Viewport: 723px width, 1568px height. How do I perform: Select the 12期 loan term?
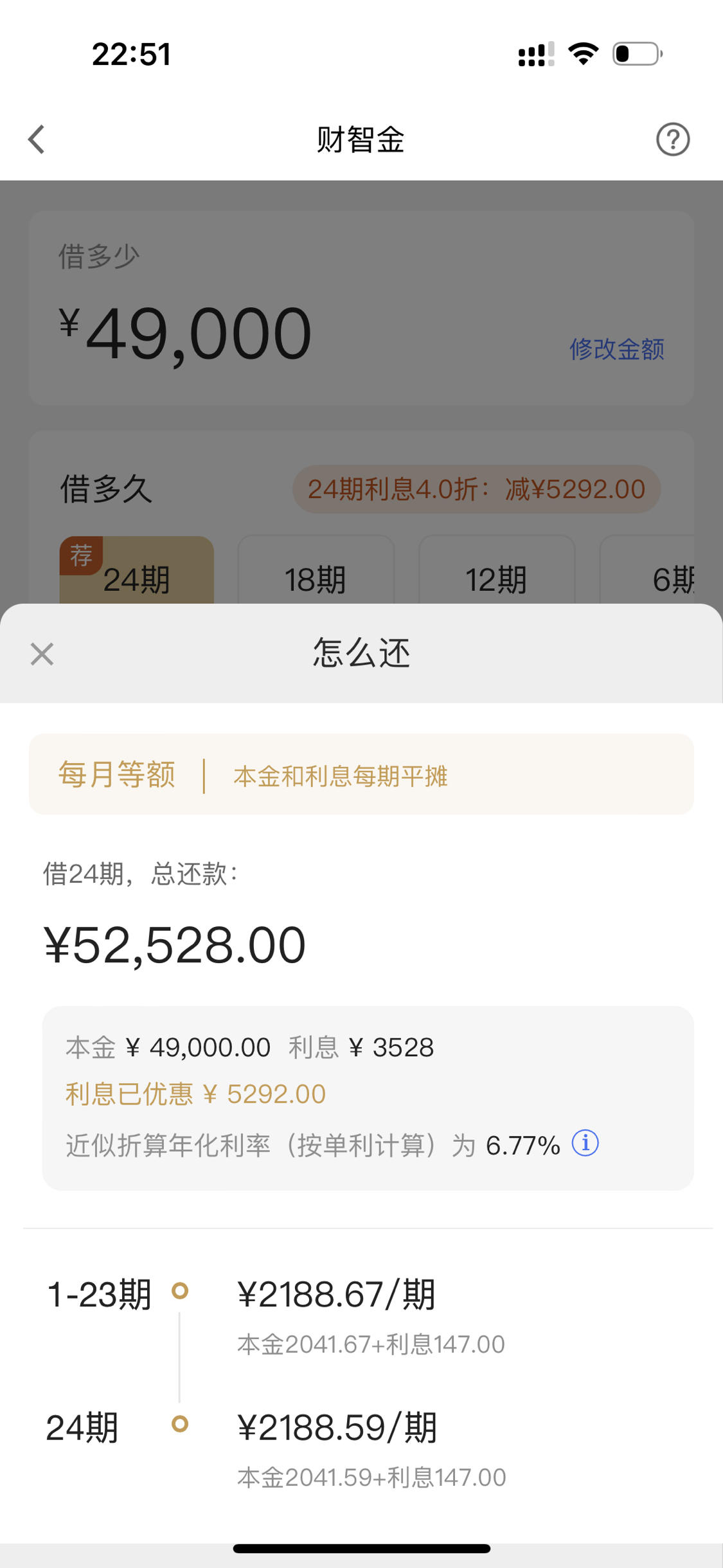click(497, 570)
